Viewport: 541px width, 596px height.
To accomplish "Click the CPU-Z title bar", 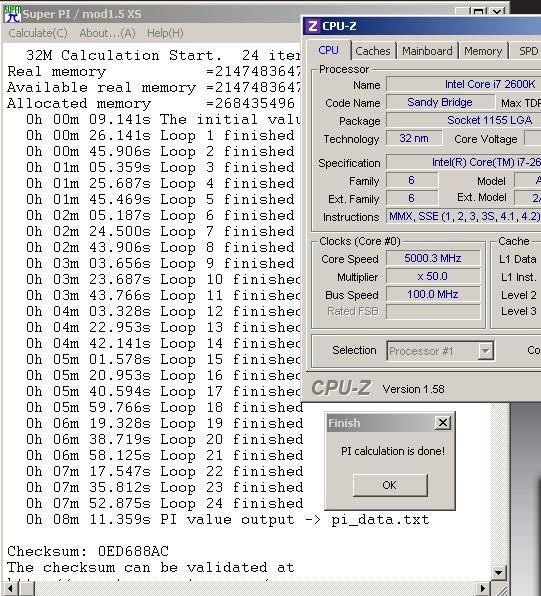I will click(422, 26).
